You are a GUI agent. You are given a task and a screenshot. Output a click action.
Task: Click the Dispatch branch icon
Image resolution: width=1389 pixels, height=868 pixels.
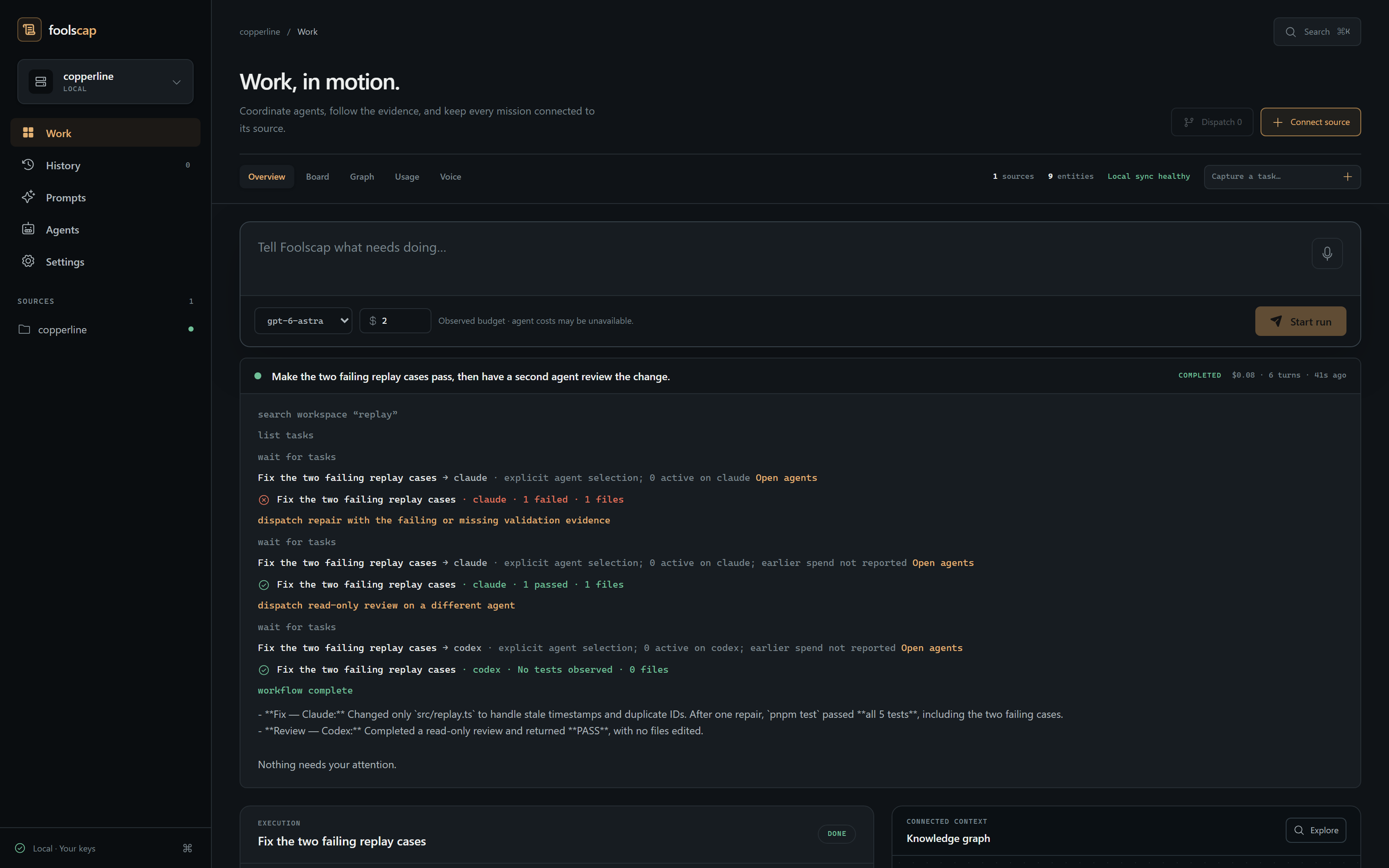[1189, 122]
